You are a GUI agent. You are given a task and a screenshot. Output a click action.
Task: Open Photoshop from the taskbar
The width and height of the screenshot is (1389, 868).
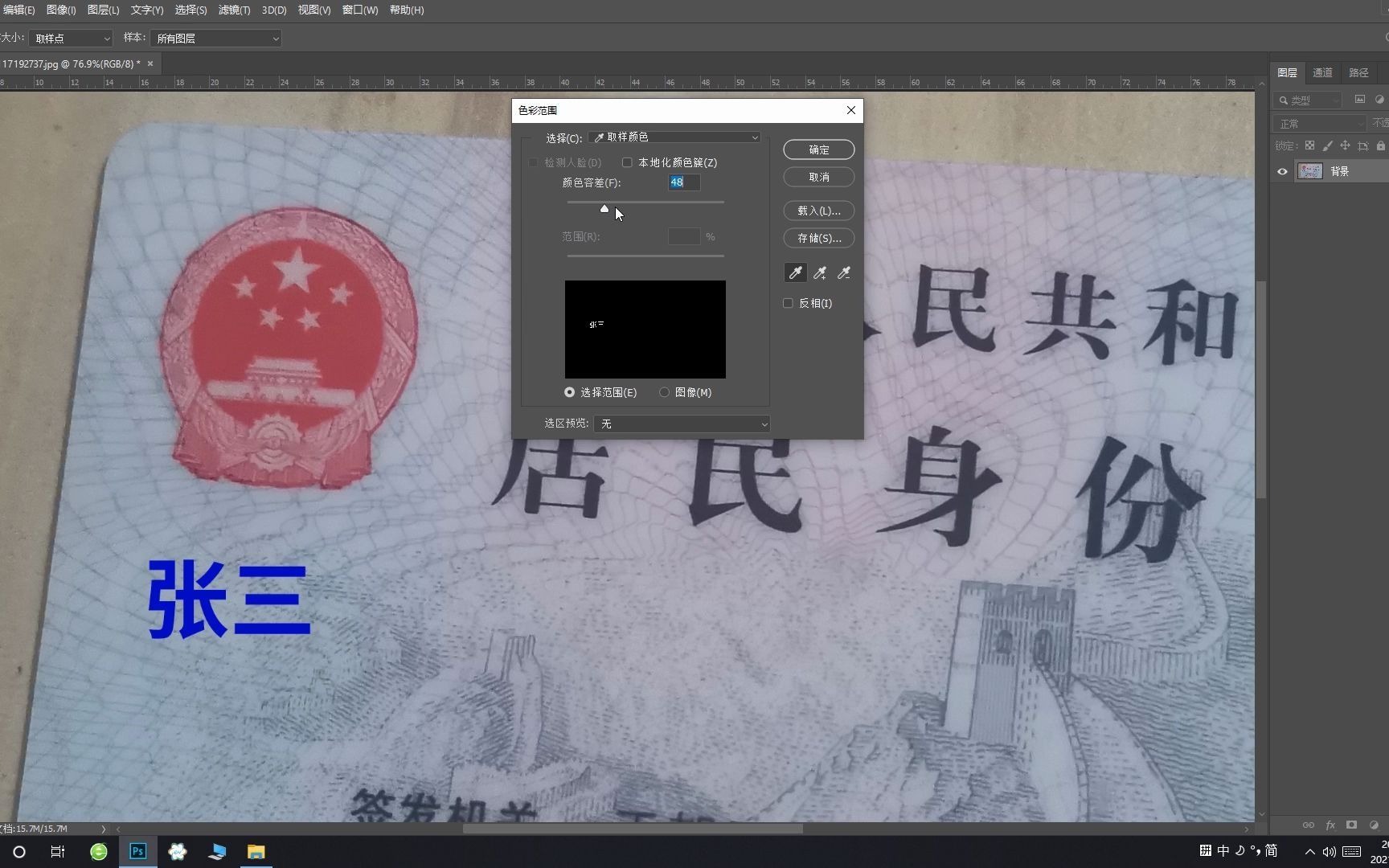138,851
